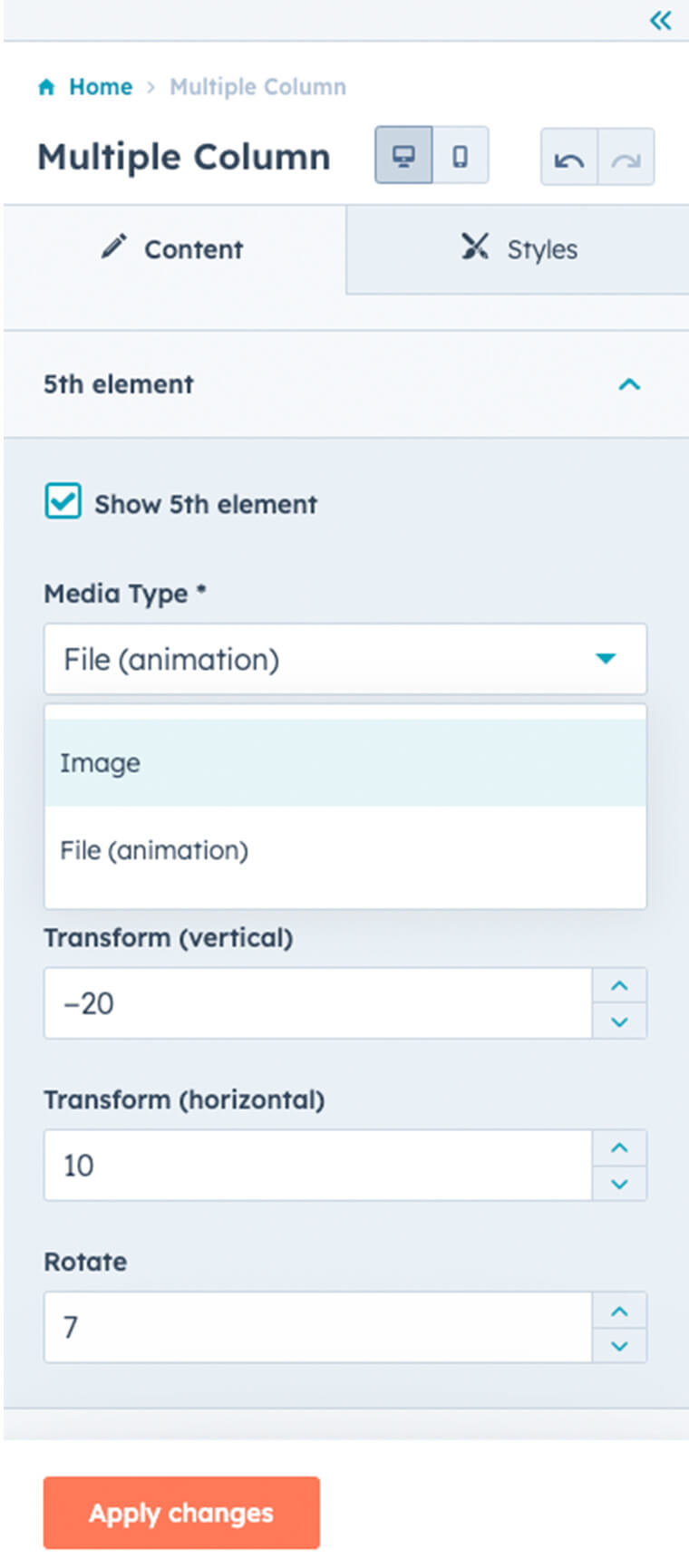Open the Styles tab
The height and width of the screenshot is (1568, 689).
click(x=518, y=249)
